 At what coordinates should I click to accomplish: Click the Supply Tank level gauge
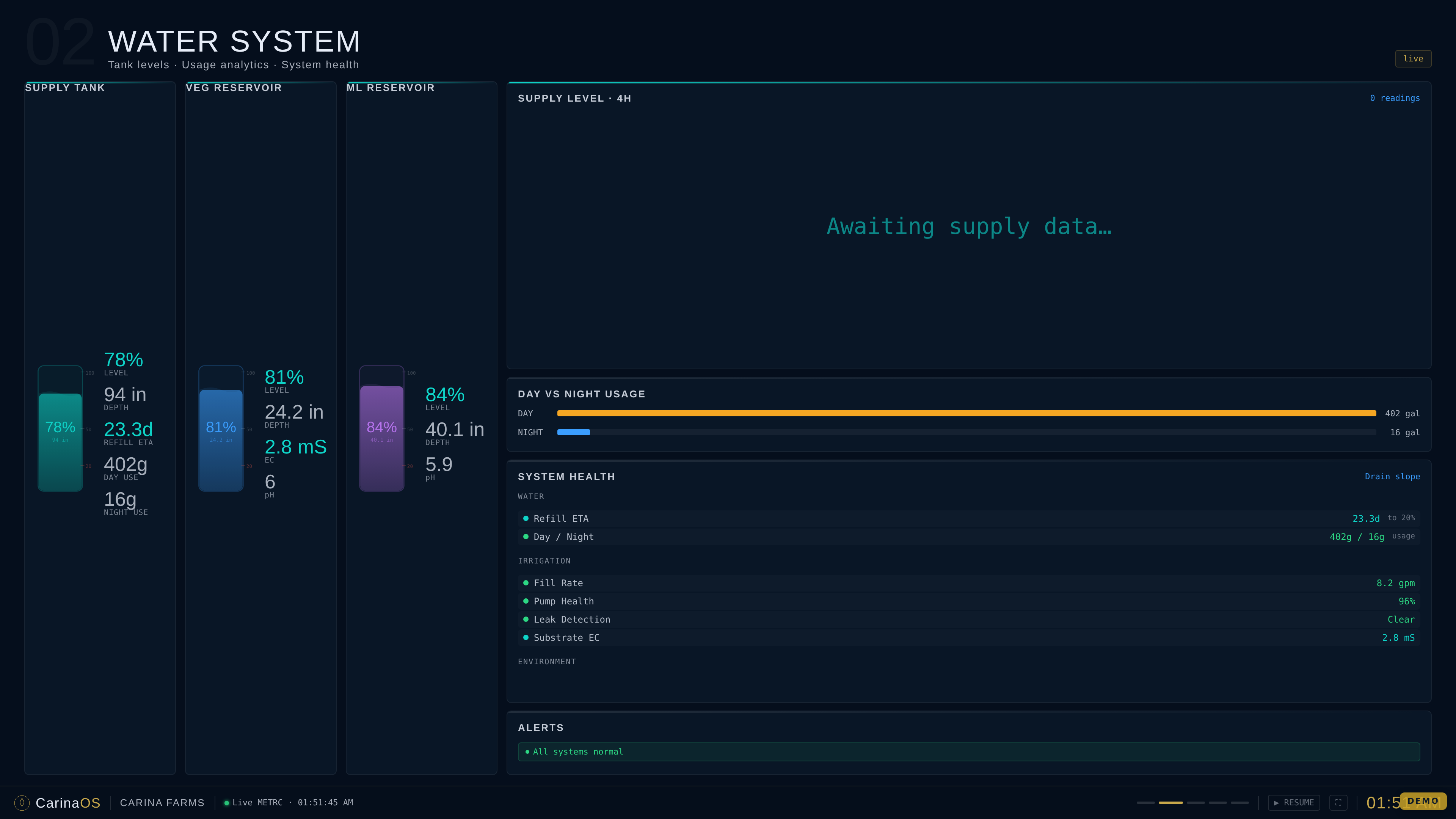coord(61,428)
